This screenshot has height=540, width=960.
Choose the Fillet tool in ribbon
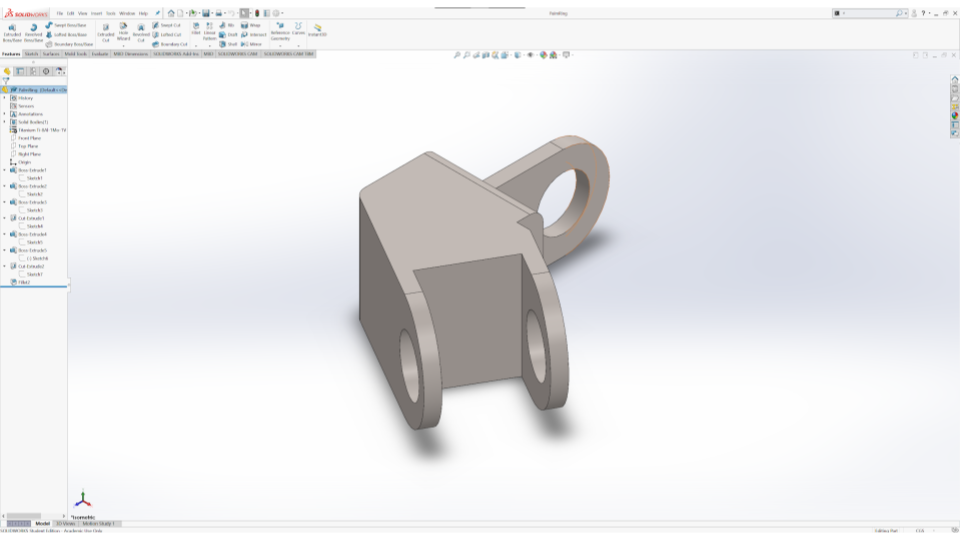click(x=196, y=28)
